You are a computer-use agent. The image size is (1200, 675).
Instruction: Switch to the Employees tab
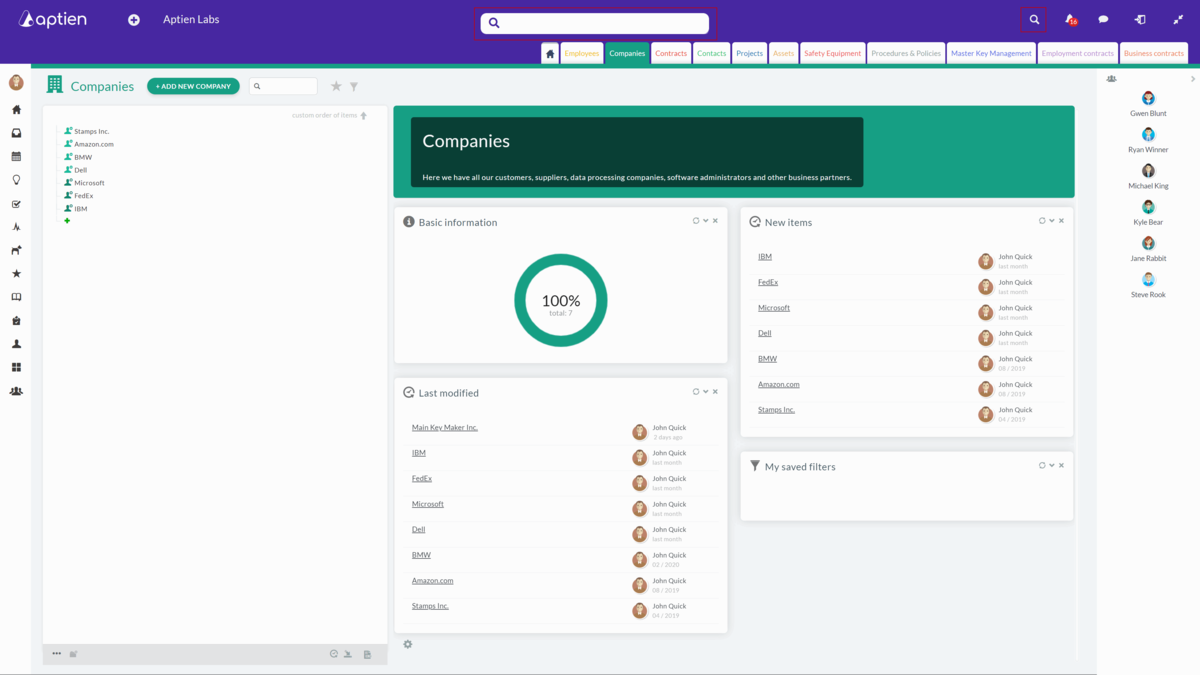[581, 54]
